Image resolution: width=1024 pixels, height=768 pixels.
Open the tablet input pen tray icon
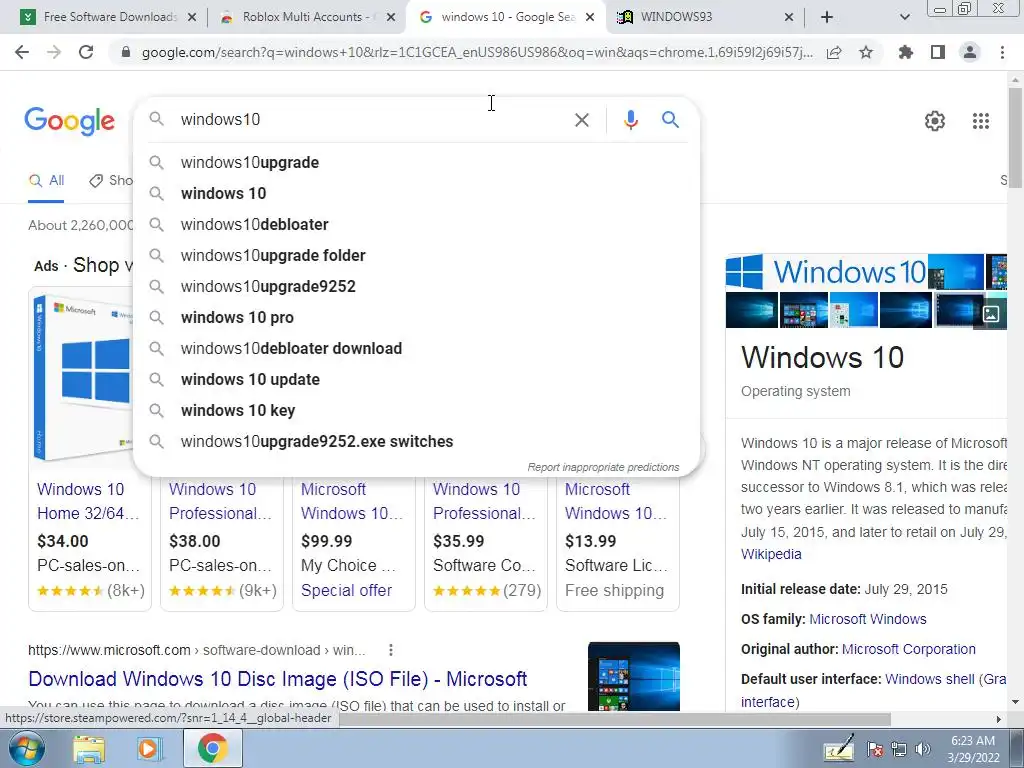pos(839,748)
